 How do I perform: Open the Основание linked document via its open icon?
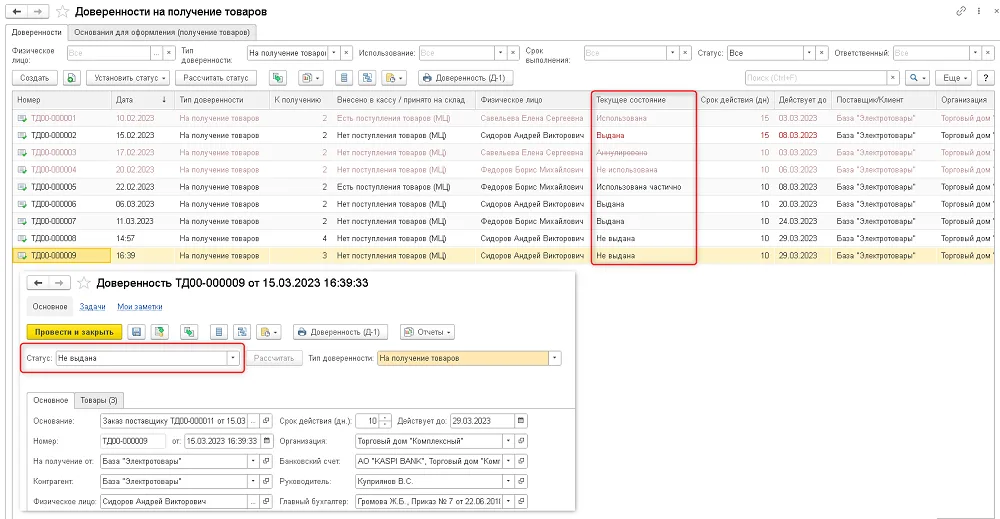(x=267, y=421)
